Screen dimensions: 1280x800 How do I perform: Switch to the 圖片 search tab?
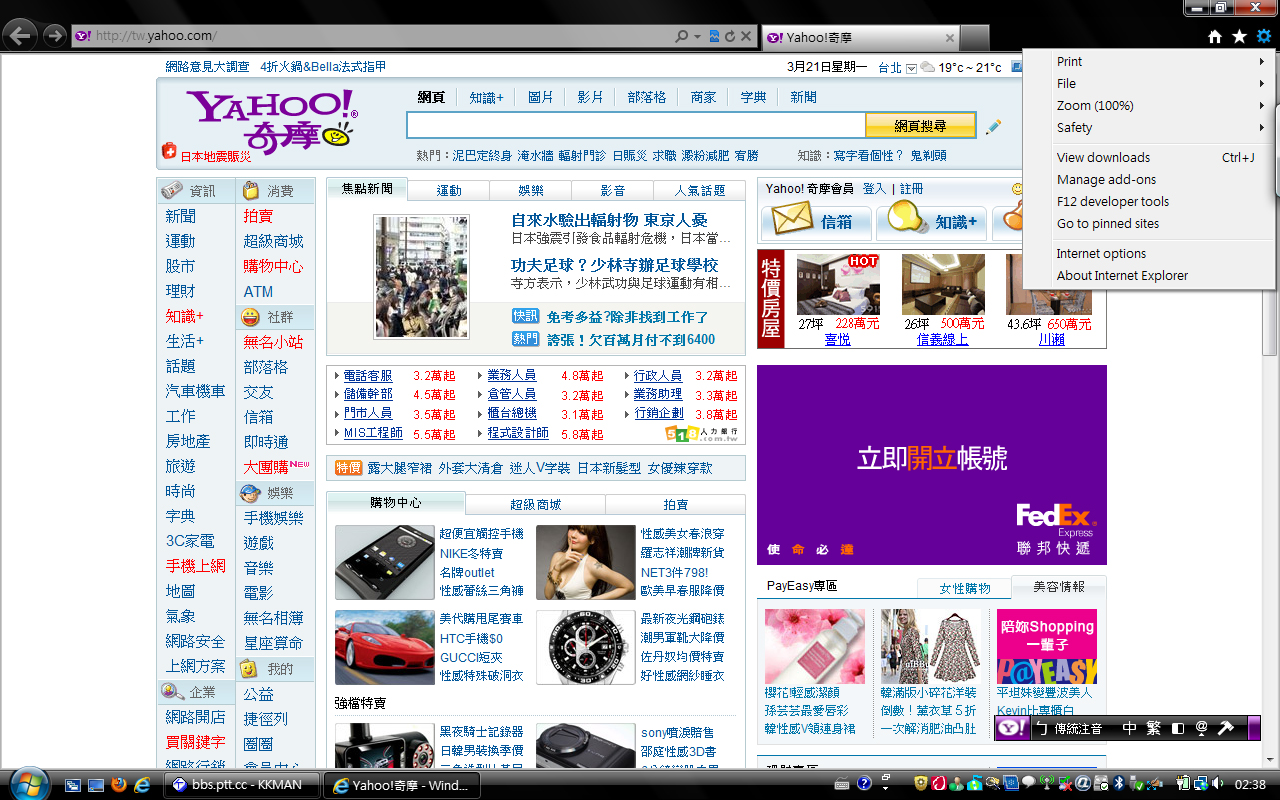[541, 97]
